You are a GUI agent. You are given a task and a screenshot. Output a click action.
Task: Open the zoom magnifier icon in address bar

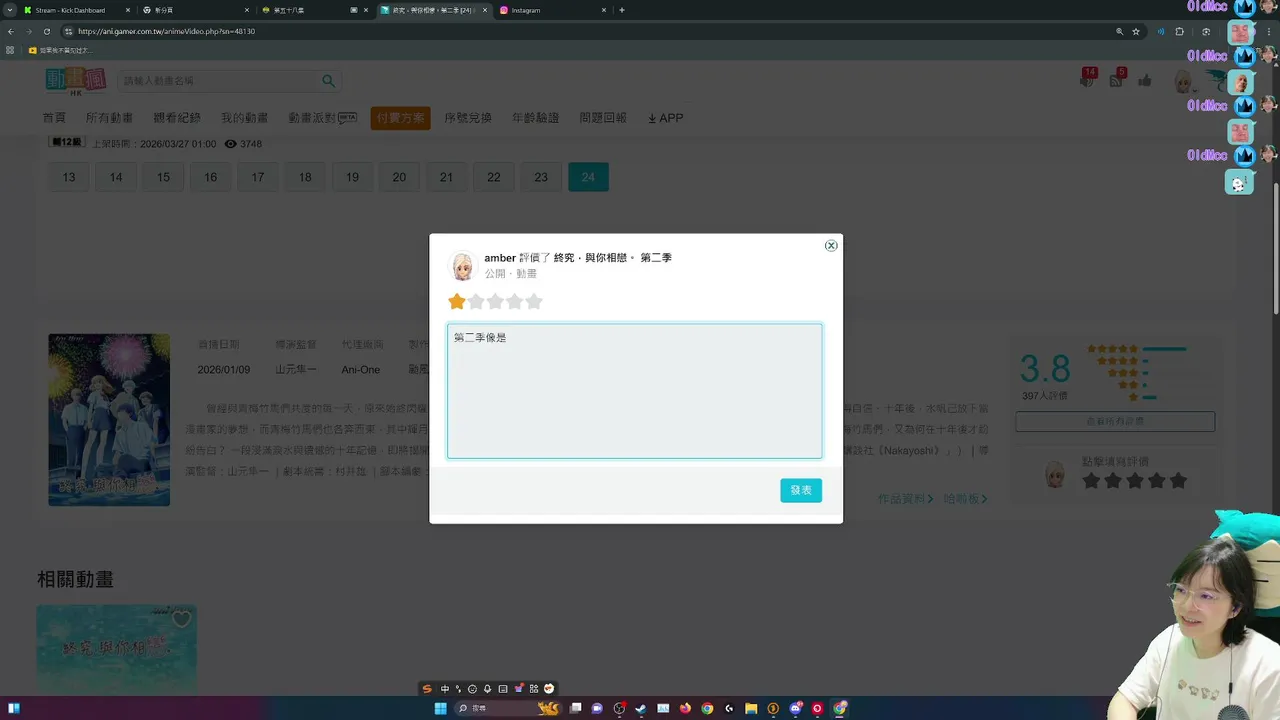click(x=1119, y=31)
